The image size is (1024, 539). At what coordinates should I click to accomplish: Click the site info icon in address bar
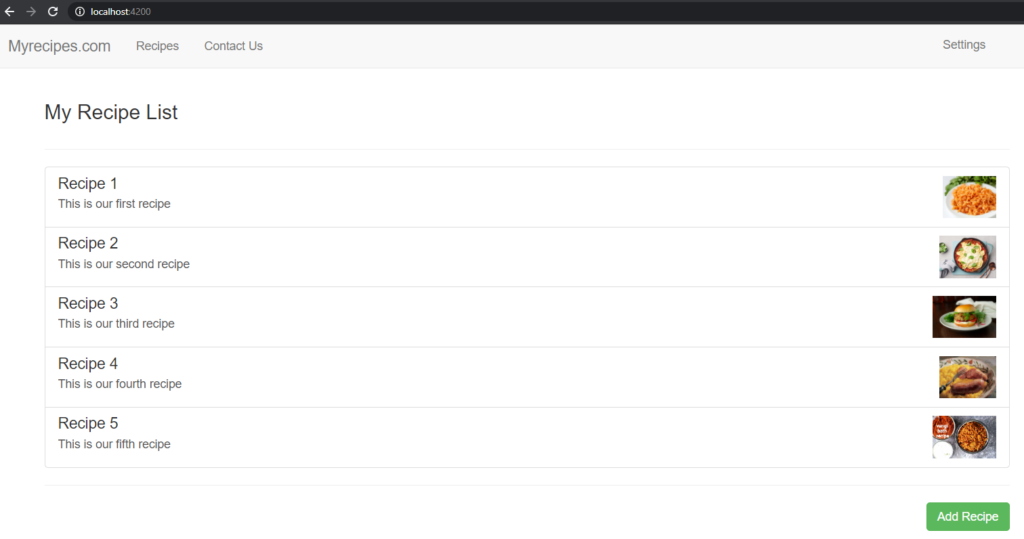point(80,12)
